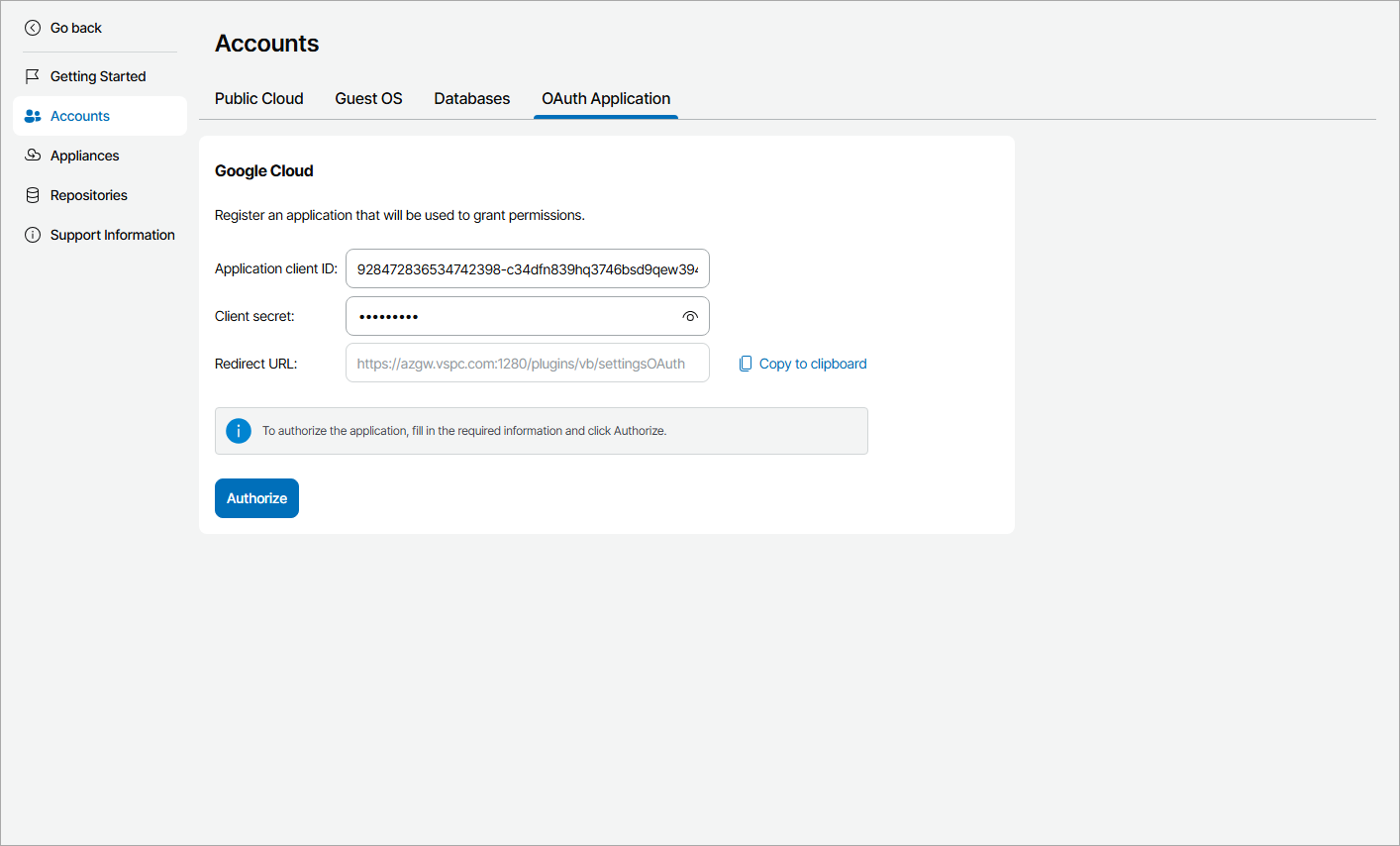Open the Guest OS tab
1400x846 pixels.
(368, 98)
